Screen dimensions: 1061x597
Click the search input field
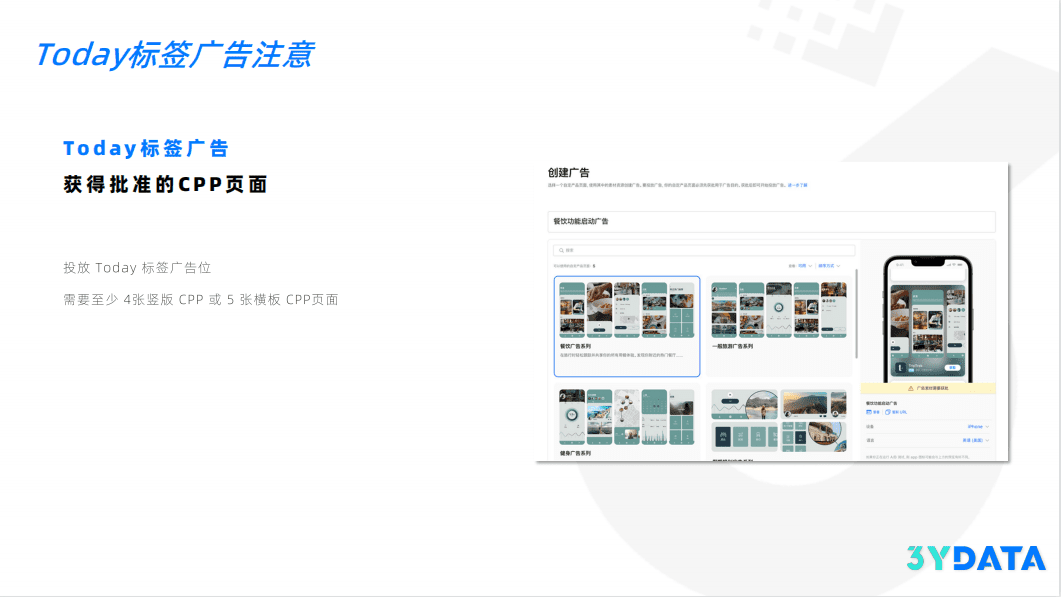(703, 251)
